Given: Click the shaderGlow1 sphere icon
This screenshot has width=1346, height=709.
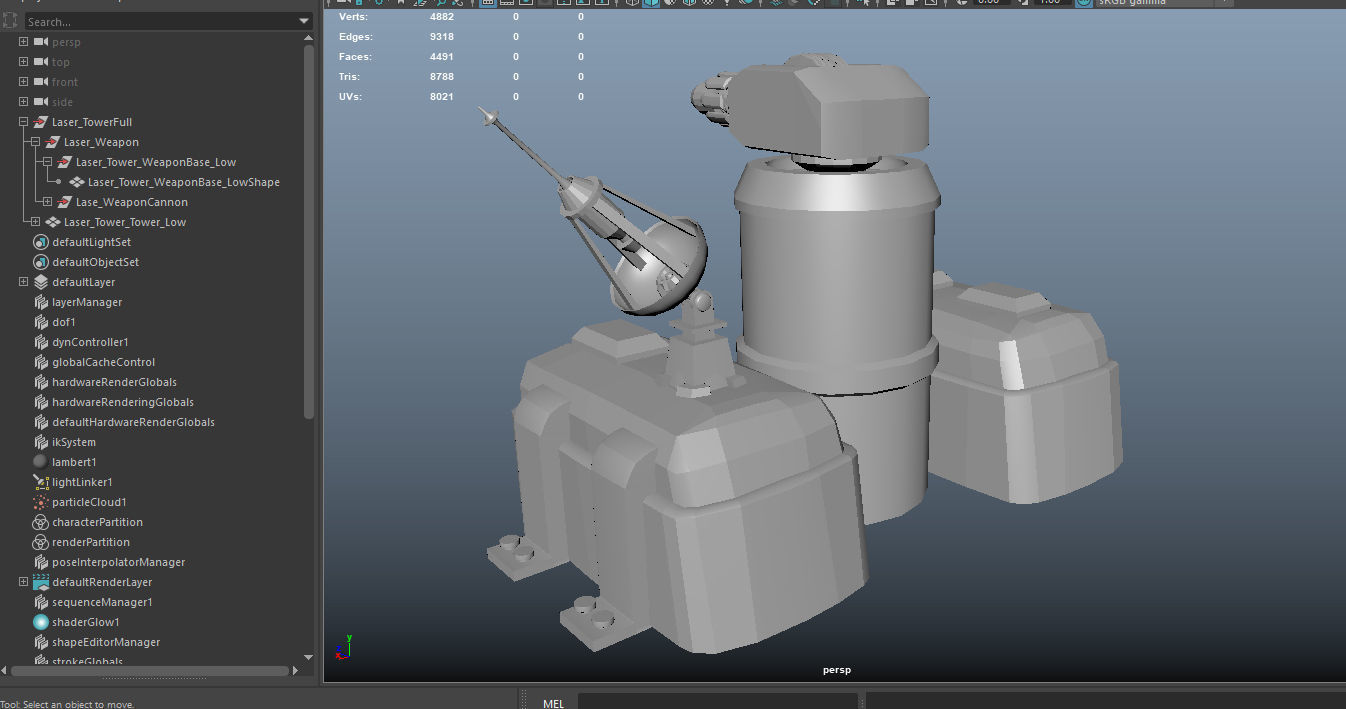Looking at the screenshot, I should 41,622.
